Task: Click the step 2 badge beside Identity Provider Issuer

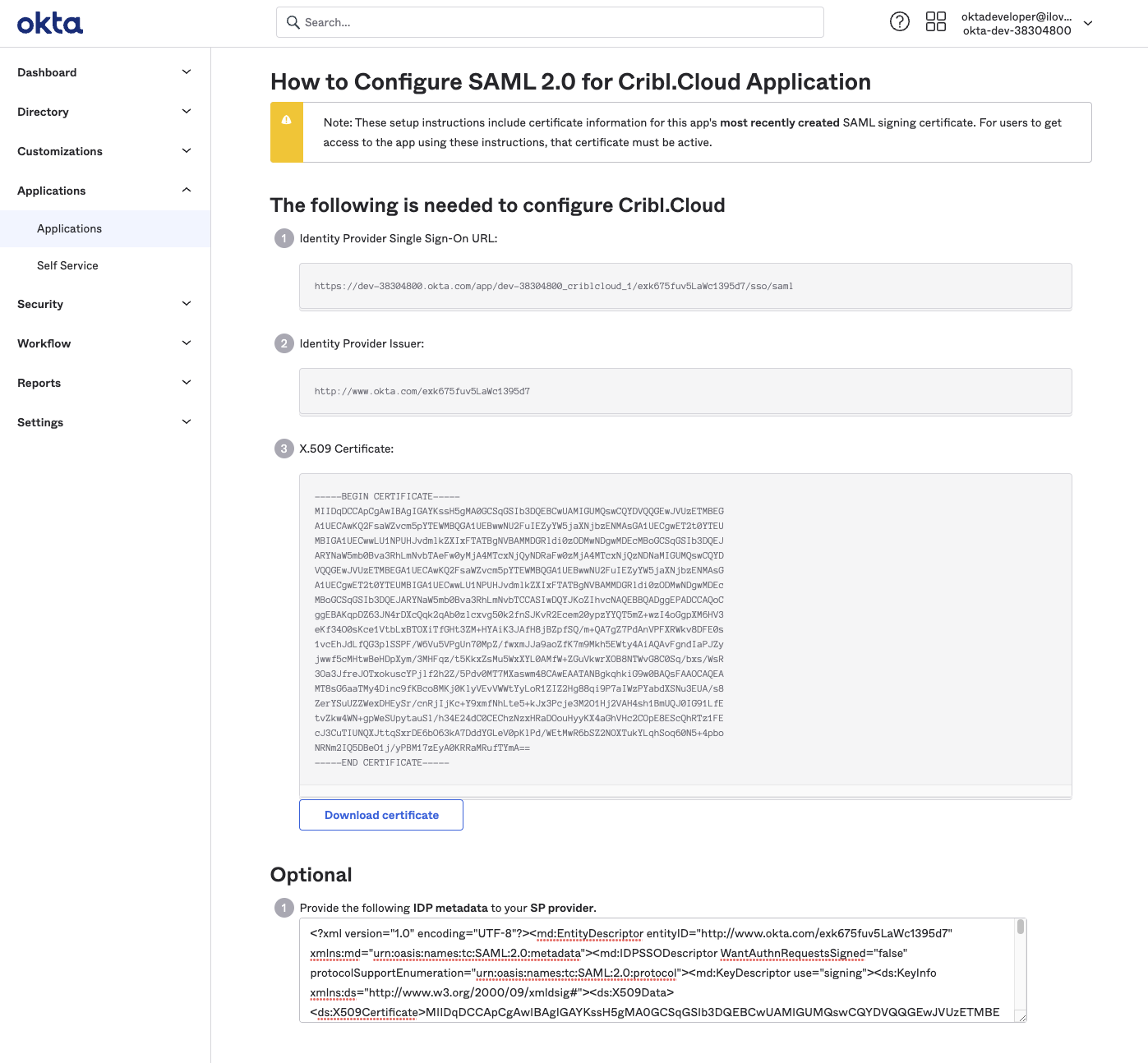Action: (x=284, y=343)
